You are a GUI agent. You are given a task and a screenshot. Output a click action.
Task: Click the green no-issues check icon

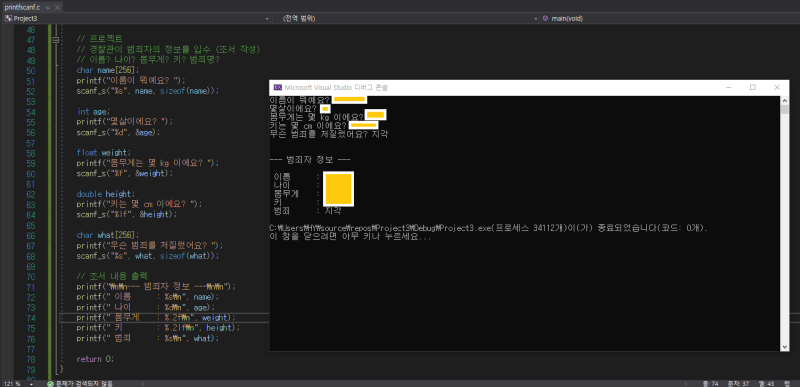[x=50, y=383]
